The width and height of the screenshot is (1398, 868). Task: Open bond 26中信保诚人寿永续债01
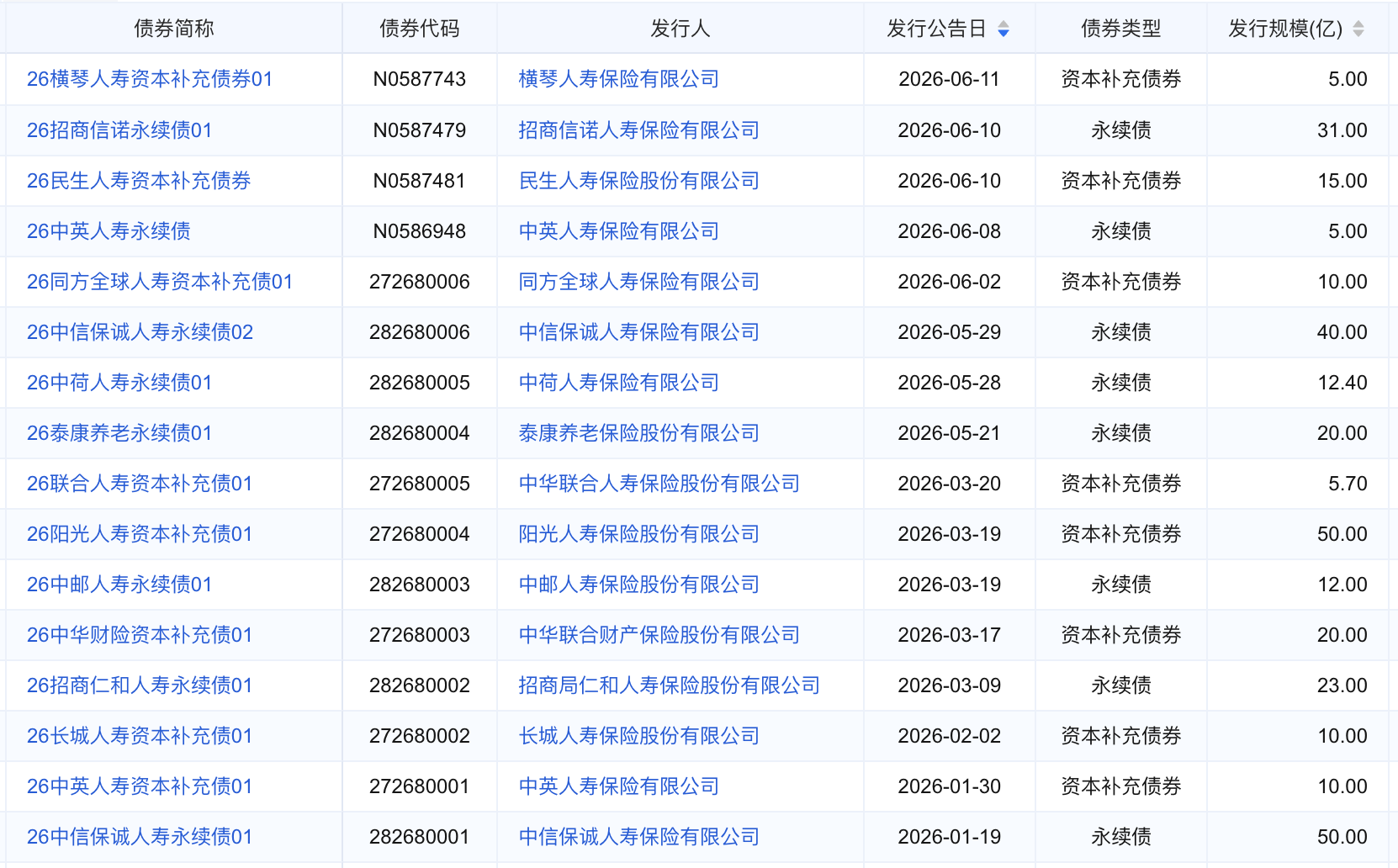[140, 837]
